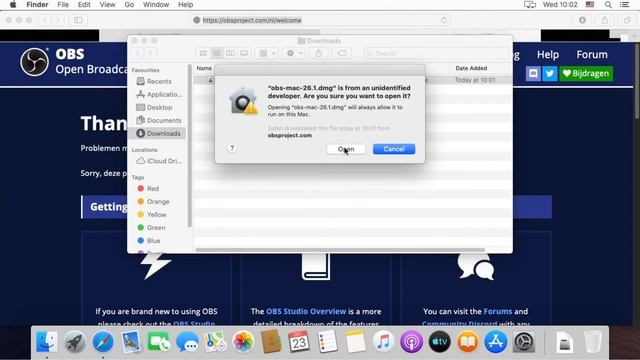The width and height of the screenshot is (640, 360).
Task: Reload the page in Safari
Action: [444, 20]
